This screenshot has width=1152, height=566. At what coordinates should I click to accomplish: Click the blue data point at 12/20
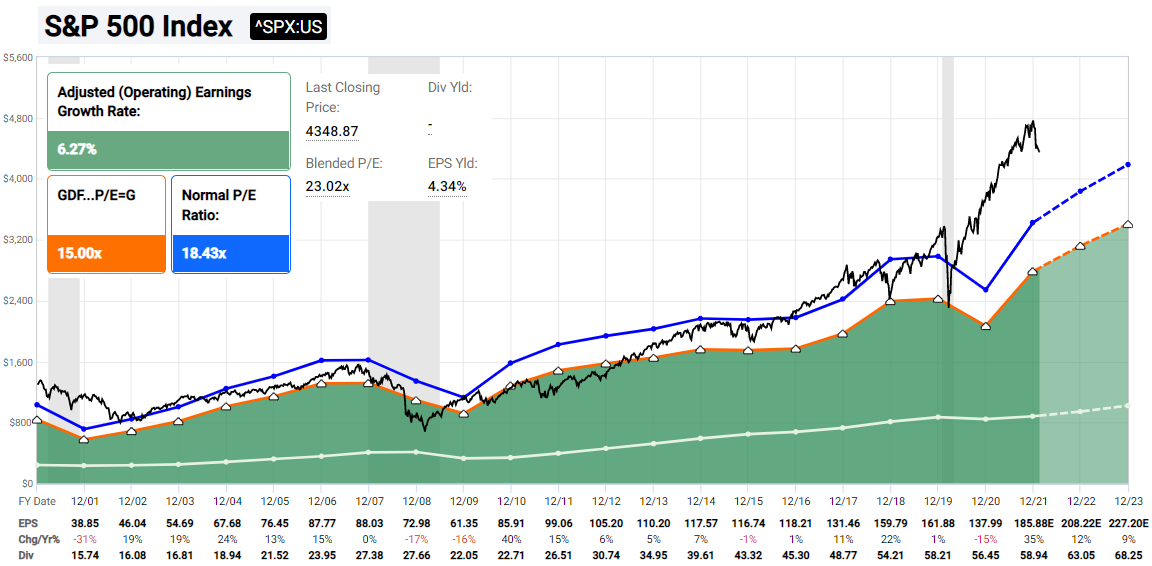(985, 290)
